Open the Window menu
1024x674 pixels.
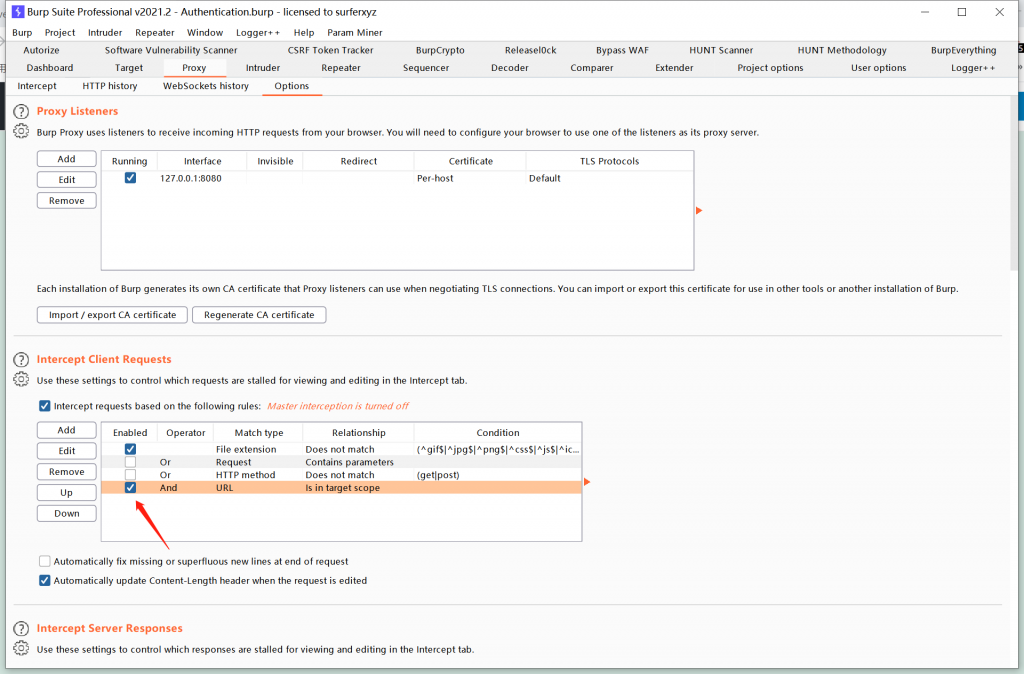point(205,33)
